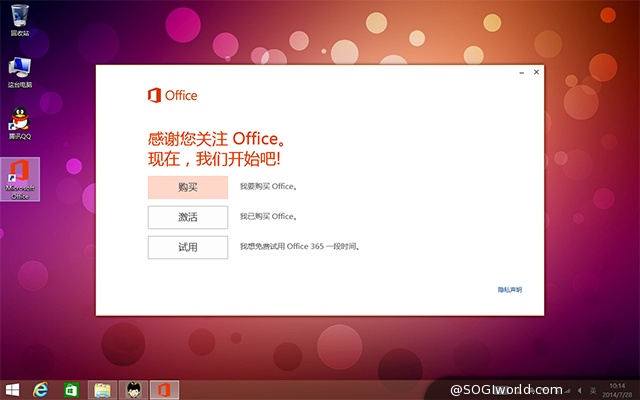Click the 激活 (Activate) button
Image resolution: width=640 pixels, height=400 pixels.
(x=188, y=217)
